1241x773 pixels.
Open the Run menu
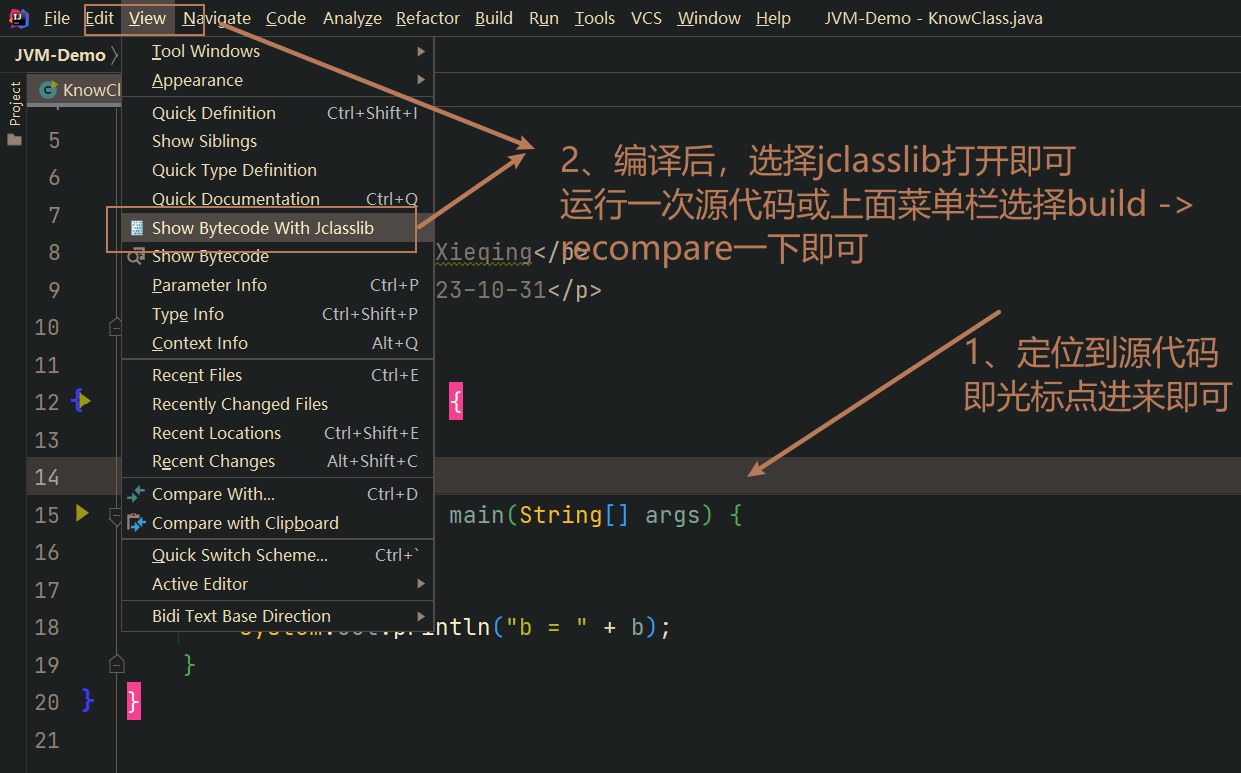pos(544,18)
